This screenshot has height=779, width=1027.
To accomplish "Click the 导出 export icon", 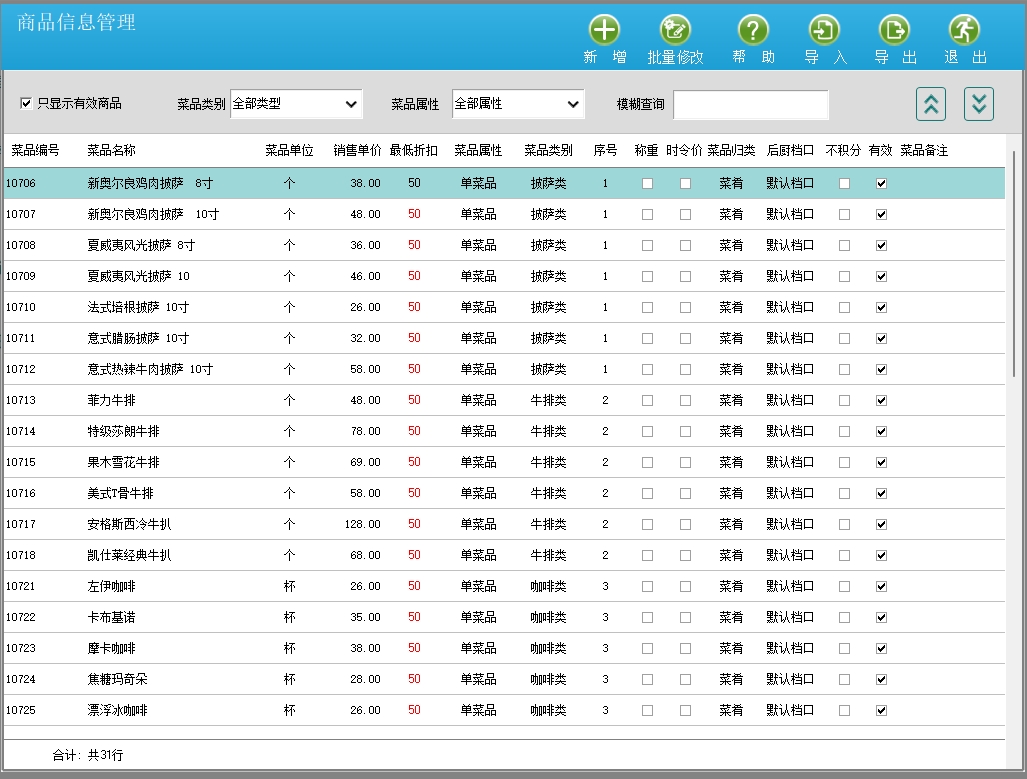I will 894,30.
